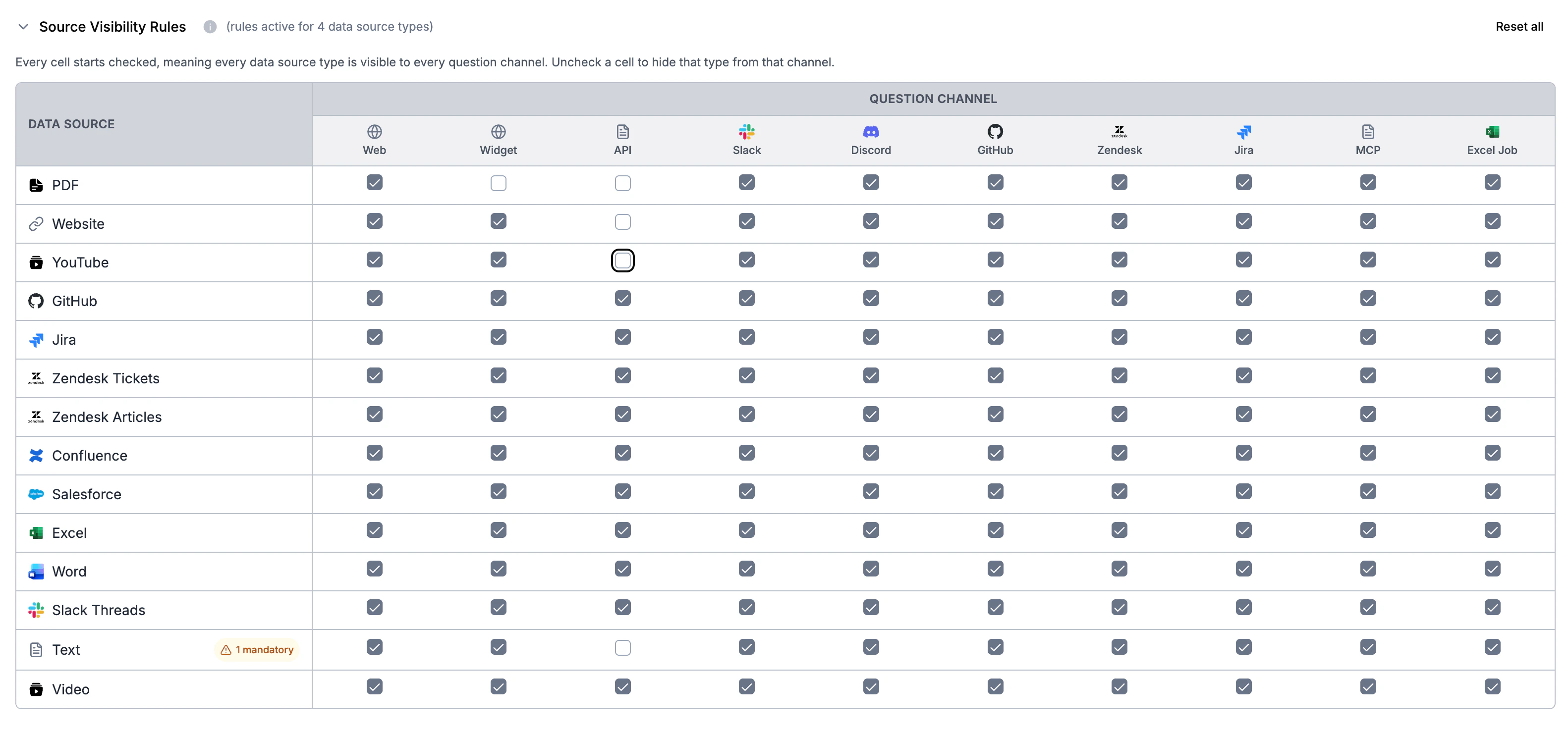Viewport: 1568px width, 732px height.
Task: Uncheck Video for the MCP channel
Action: tap(1368, 687)
